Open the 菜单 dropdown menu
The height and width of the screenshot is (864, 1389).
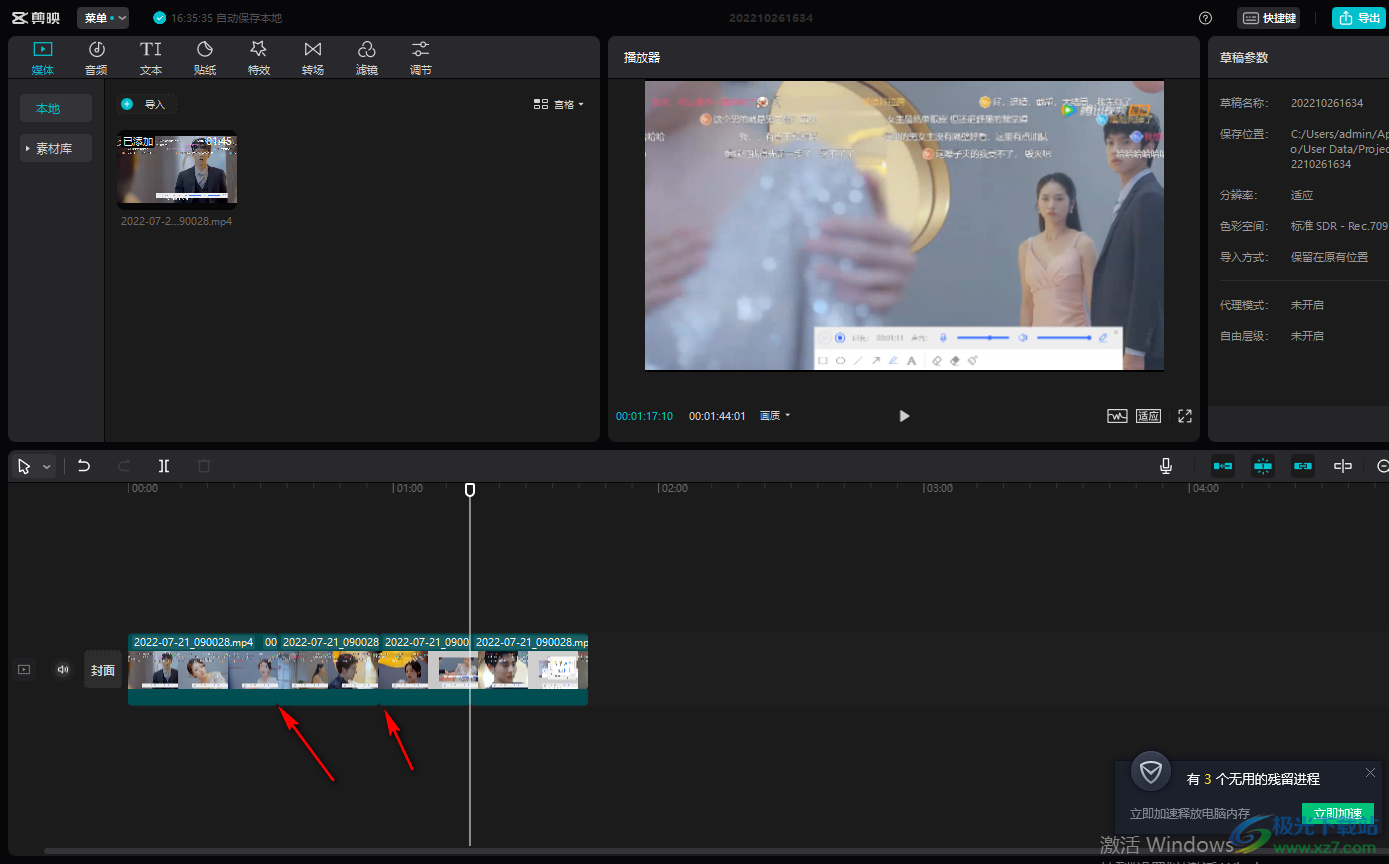pos(103,18)
